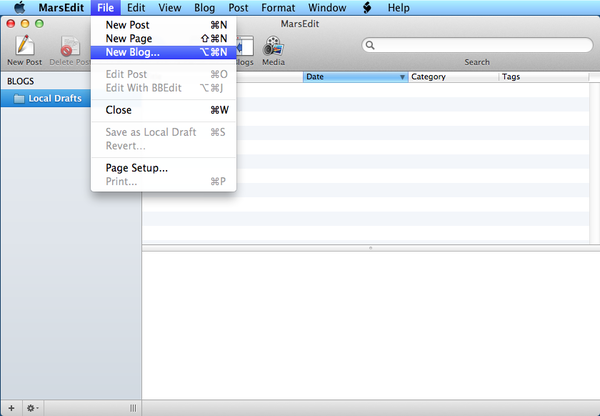
Task: Choose New Page from File menu
Action: [x=163, y=38]
